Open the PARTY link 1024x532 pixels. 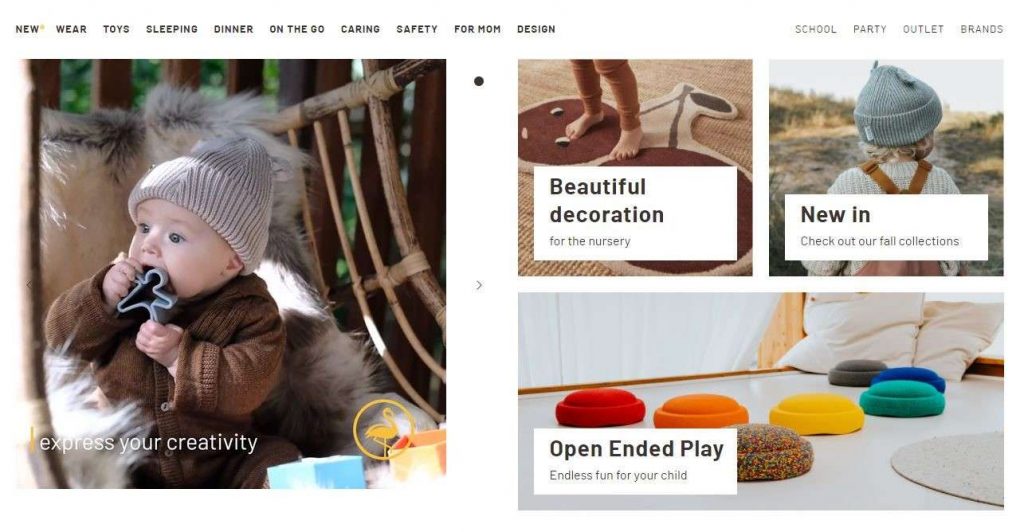tap(870, 29)
